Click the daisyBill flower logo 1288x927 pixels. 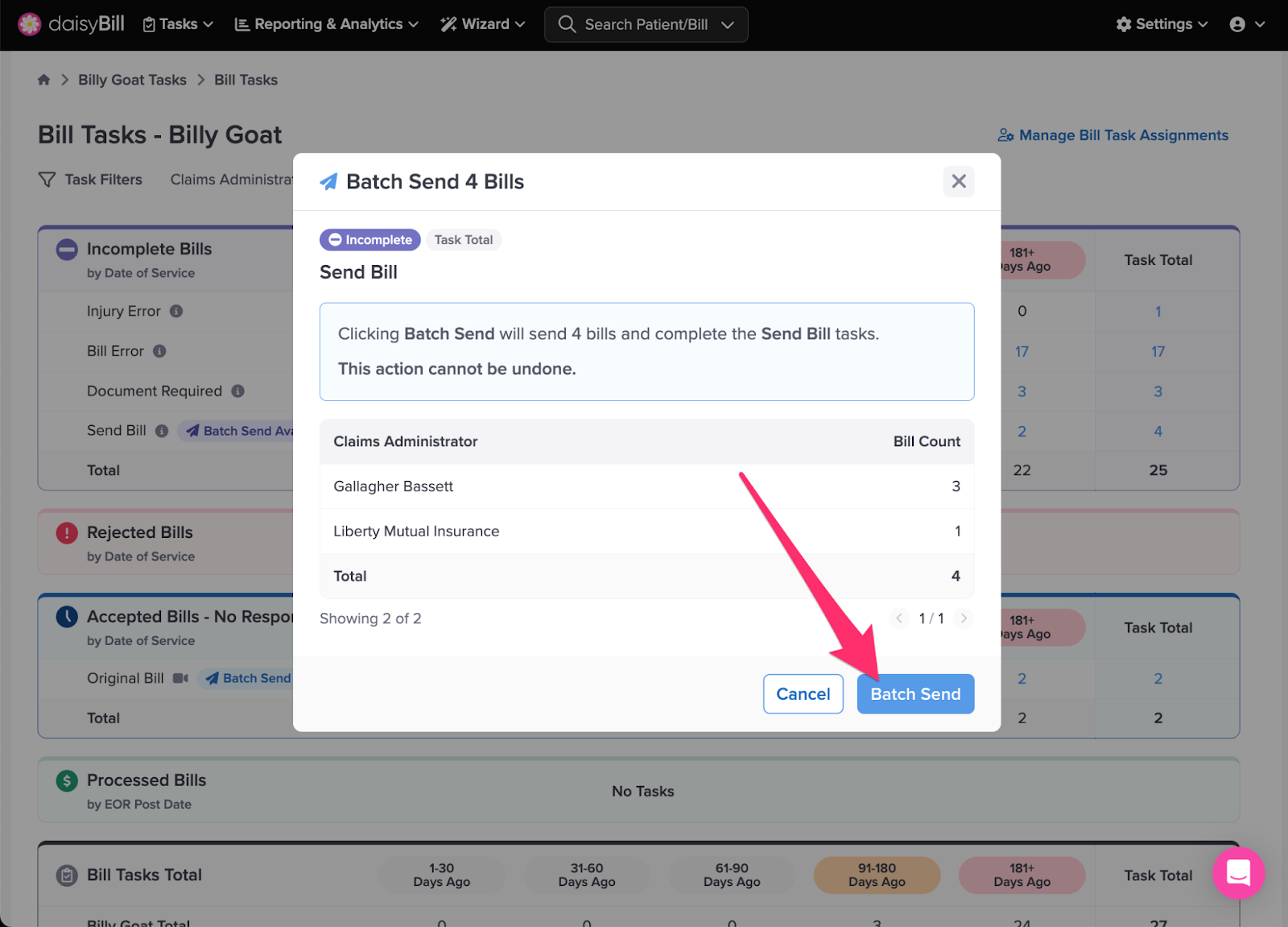[30, 24]
